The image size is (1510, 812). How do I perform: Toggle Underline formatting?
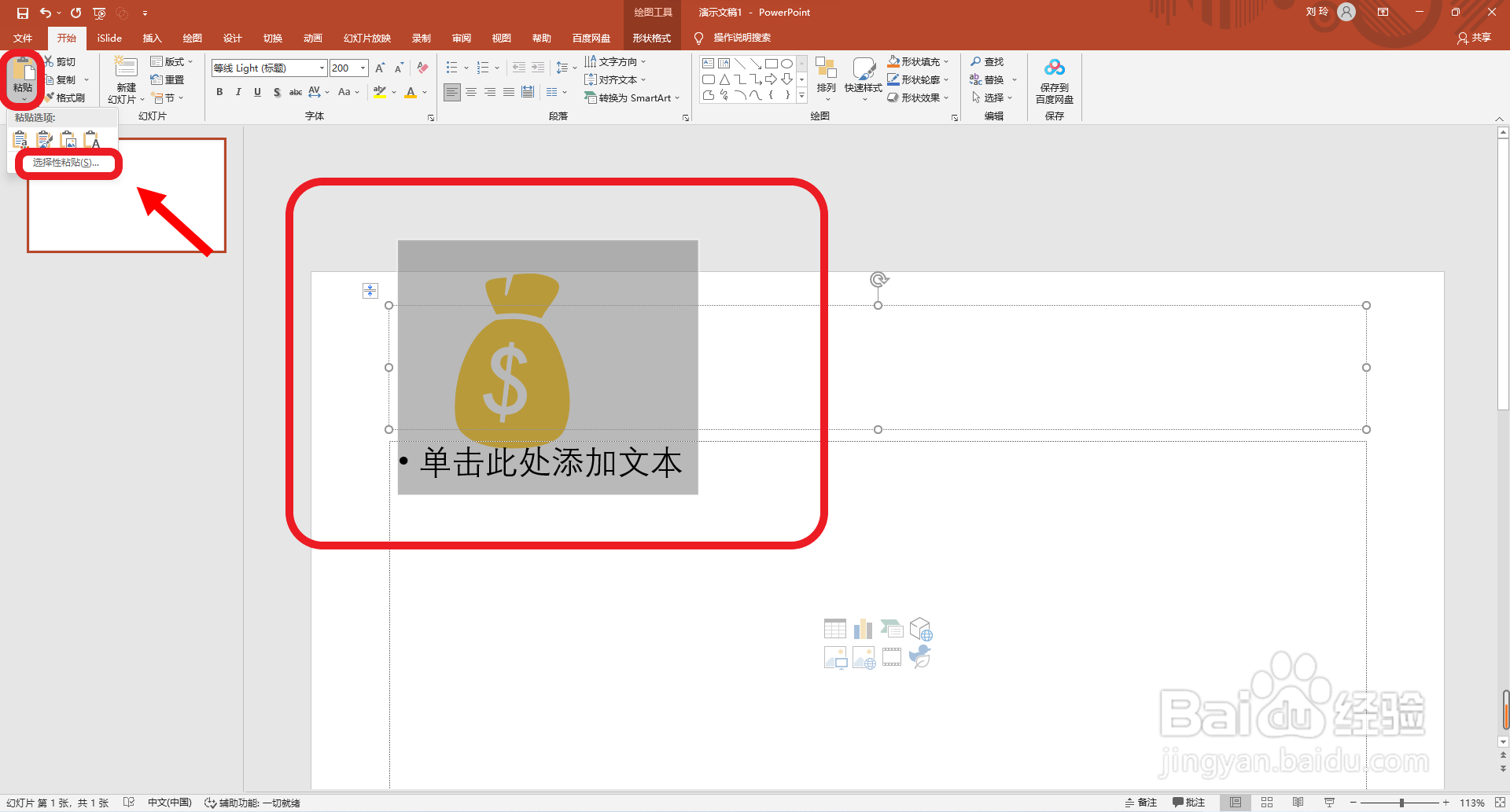tap(257, 92)
